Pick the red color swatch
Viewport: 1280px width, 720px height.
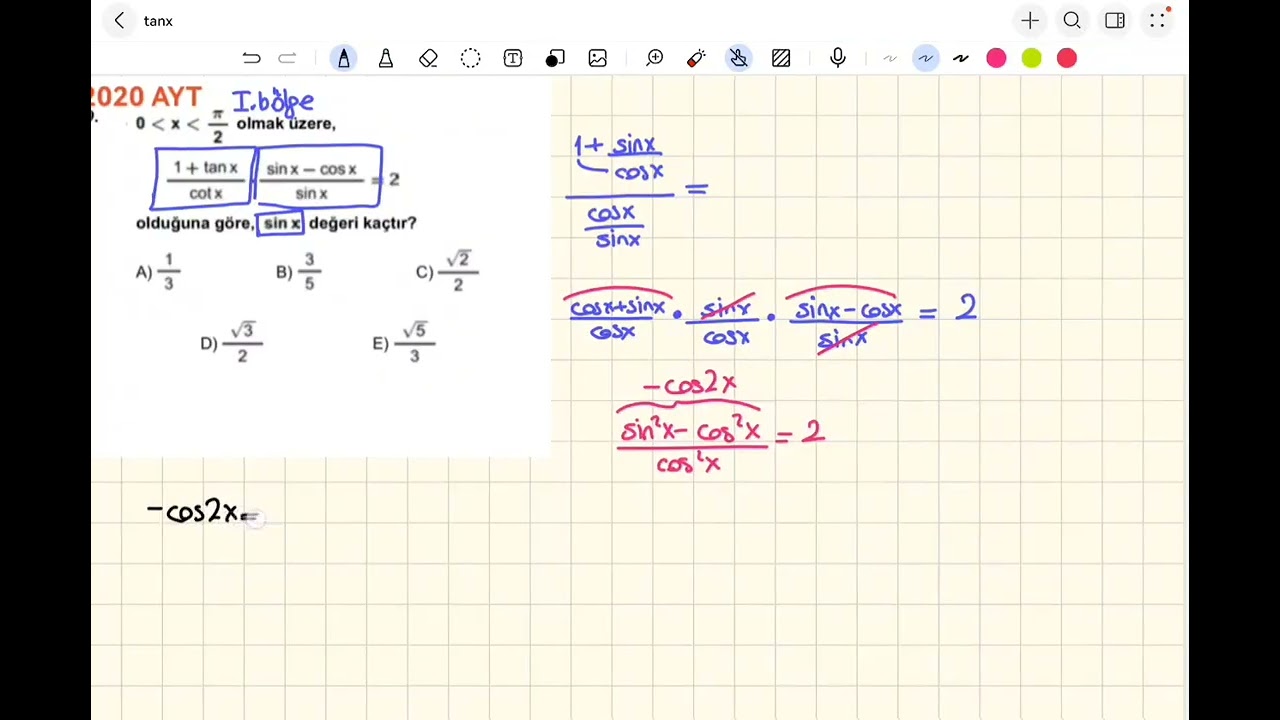(1067, 59)
